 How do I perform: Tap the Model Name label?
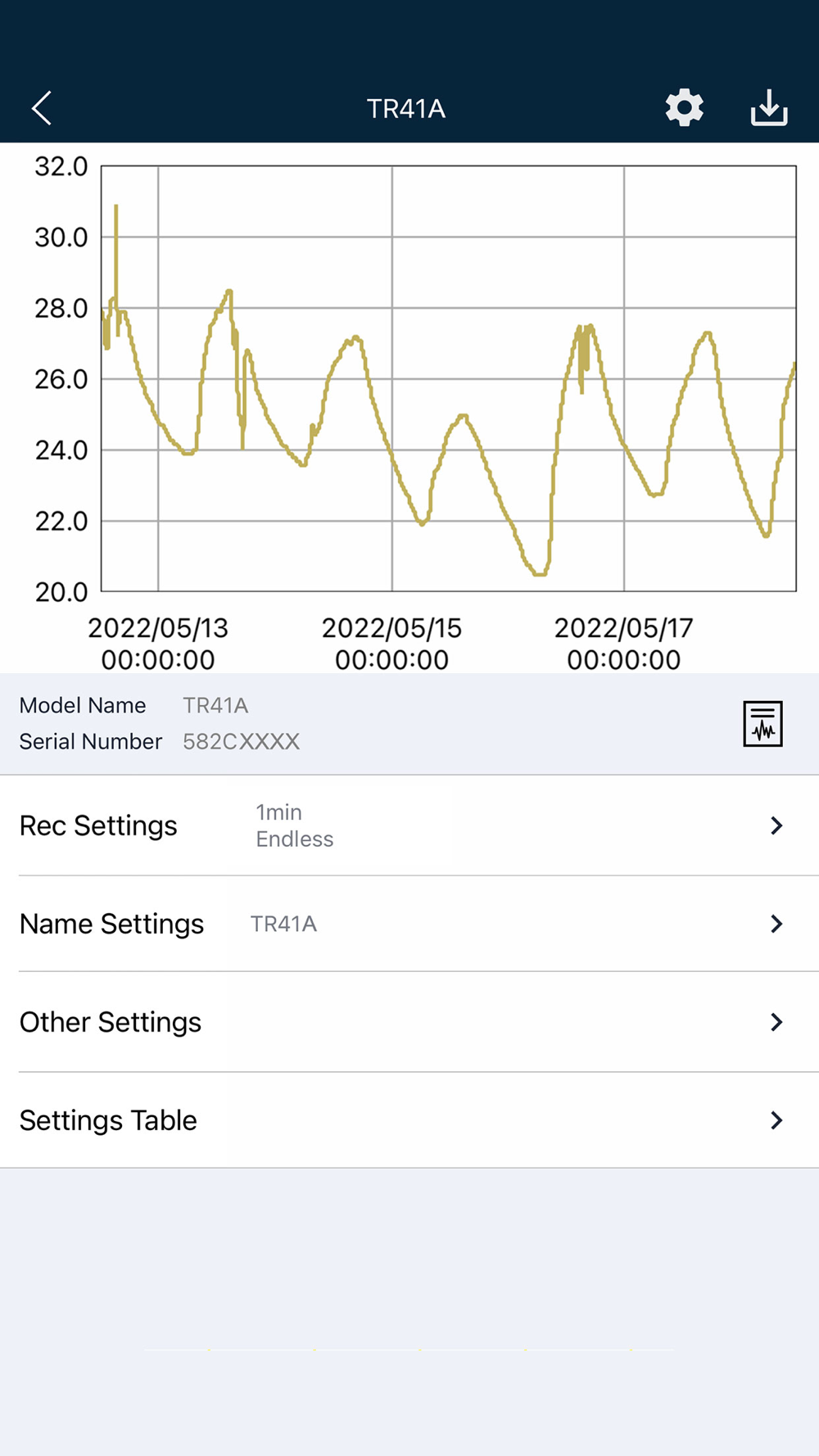(x=83, y=706)
